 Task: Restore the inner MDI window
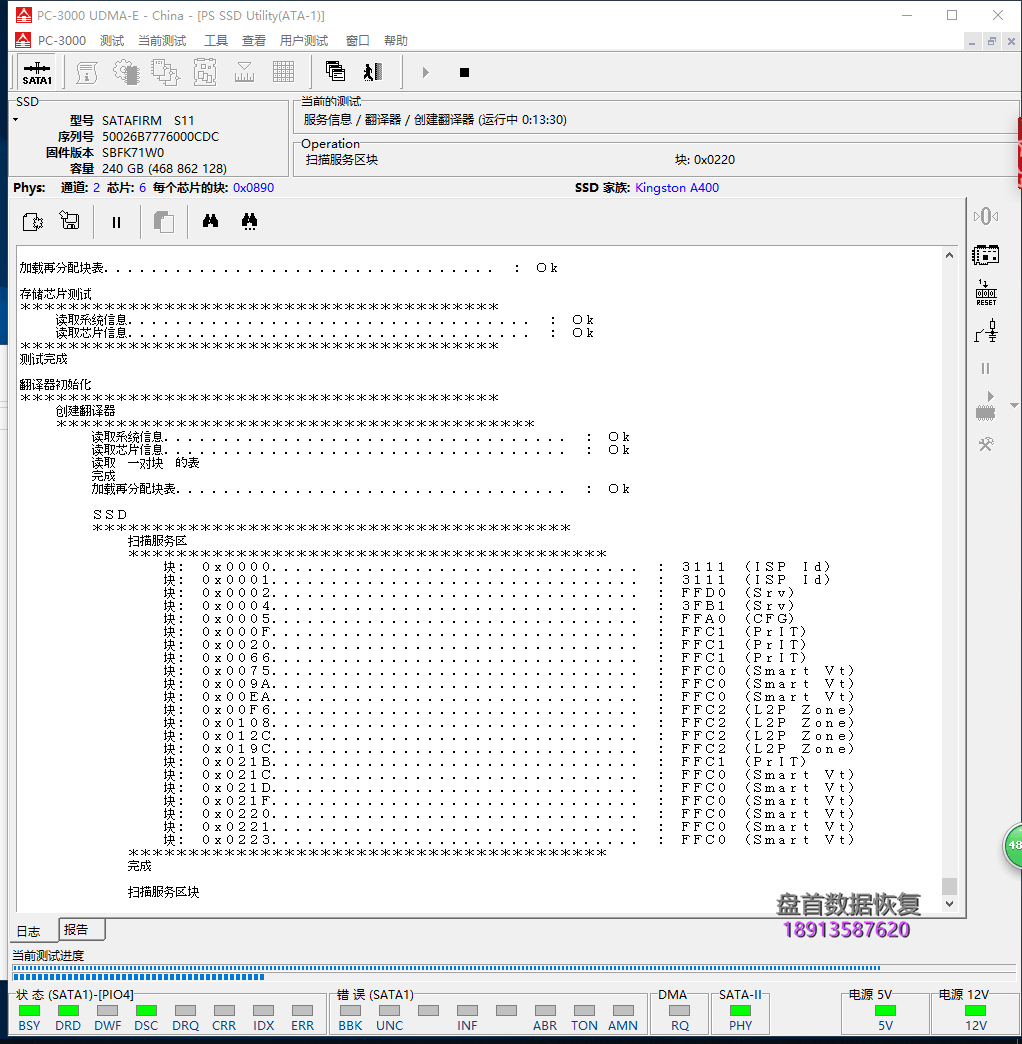[x=992, y=41]
